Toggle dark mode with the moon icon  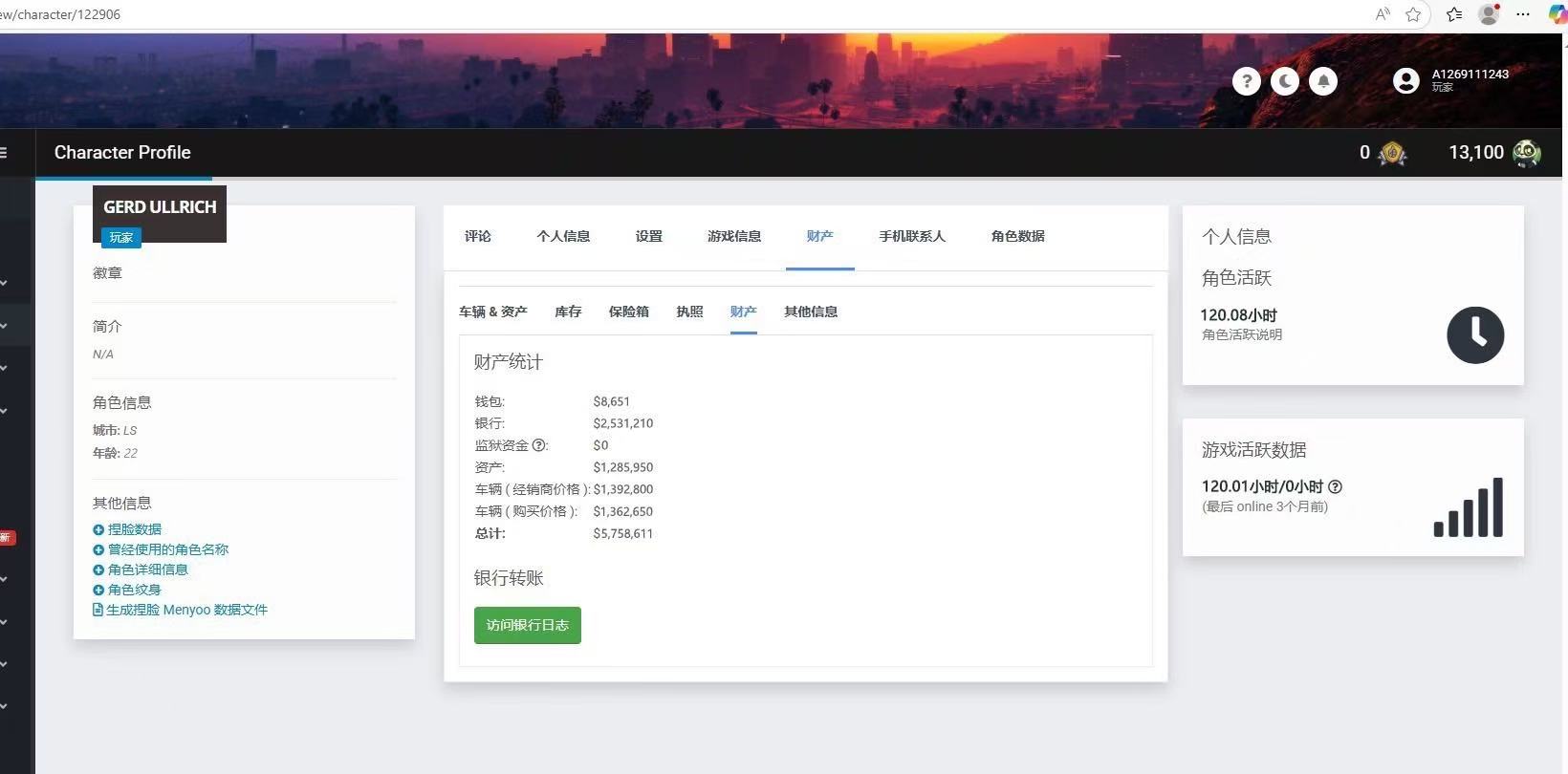[x=1285, y=81]
